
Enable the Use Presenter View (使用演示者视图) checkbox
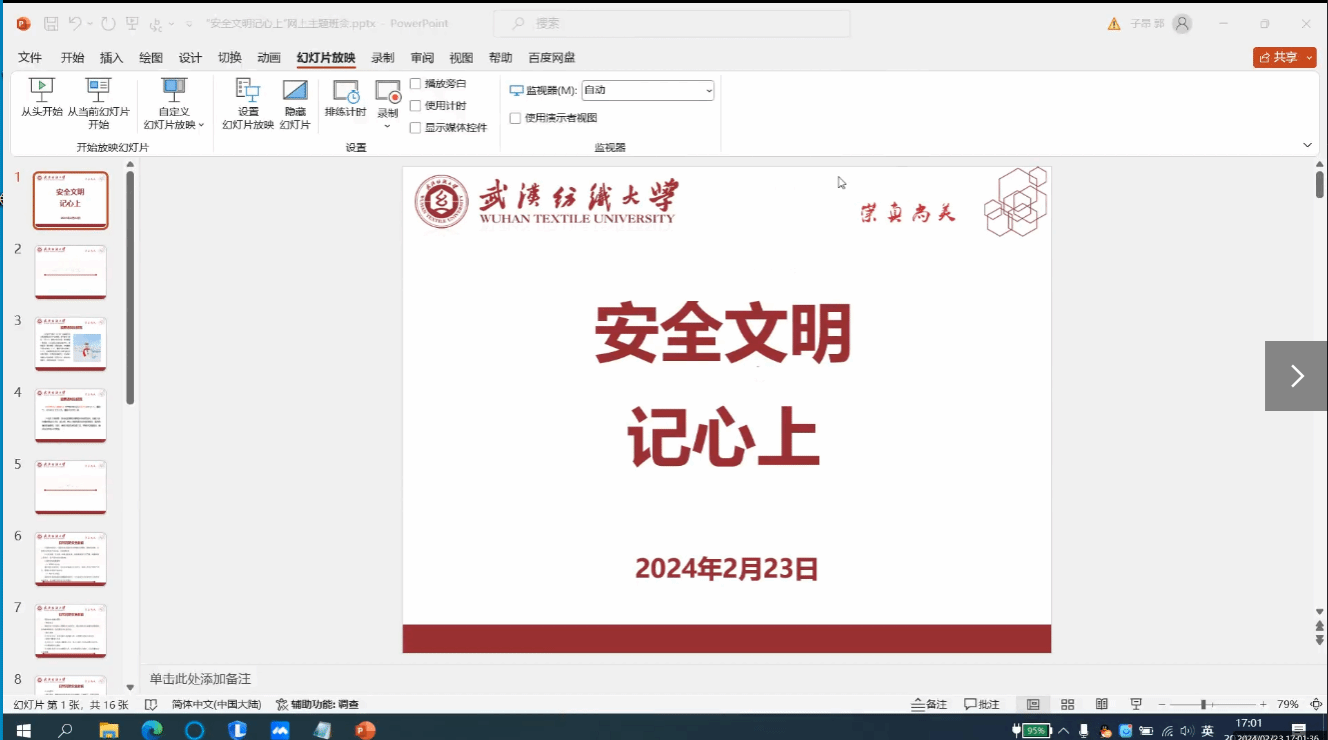pyautogui.click(x=516, y=118)
